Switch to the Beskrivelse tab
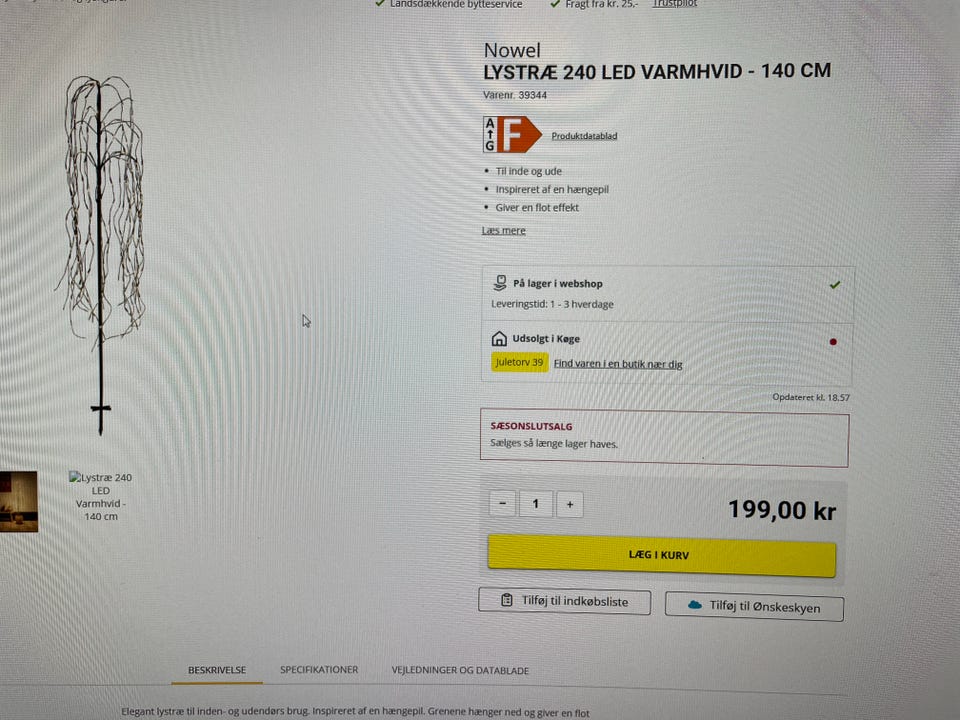Screen dimensions: 960x720 tap(217, 670)
